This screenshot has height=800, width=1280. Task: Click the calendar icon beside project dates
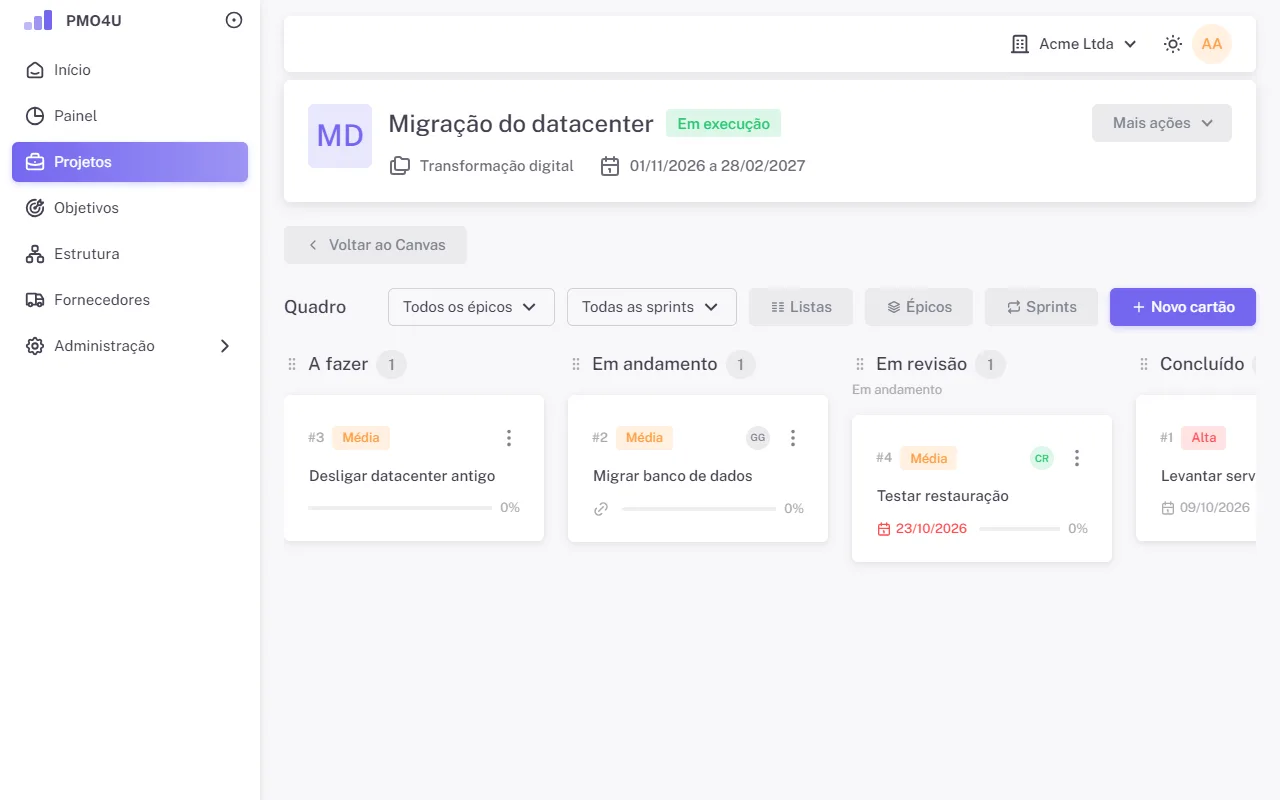tap(610, 166)
